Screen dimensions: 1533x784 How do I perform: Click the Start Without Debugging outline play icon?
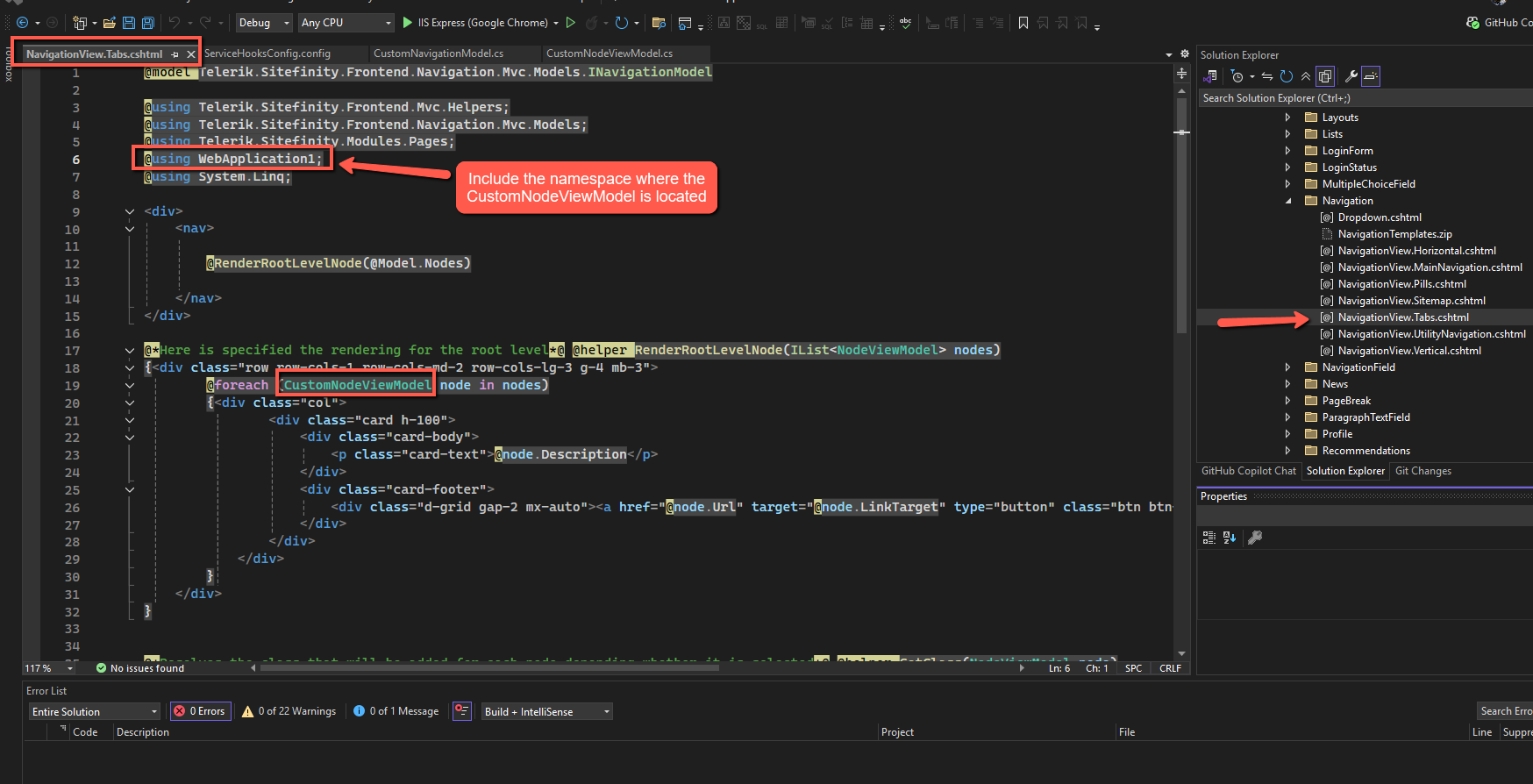tap(571, 23)
